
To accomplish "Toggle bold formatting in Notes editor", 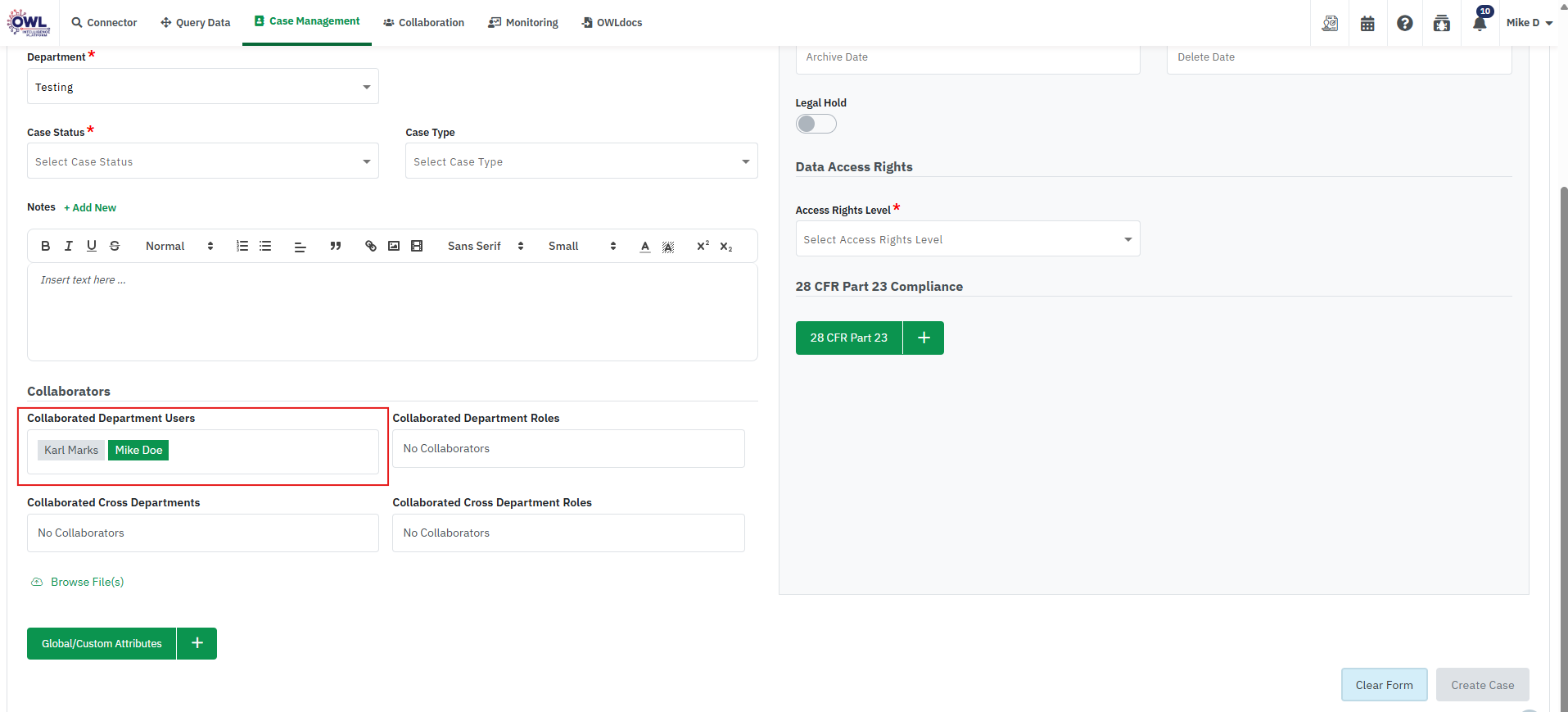I will click(46, 246).
